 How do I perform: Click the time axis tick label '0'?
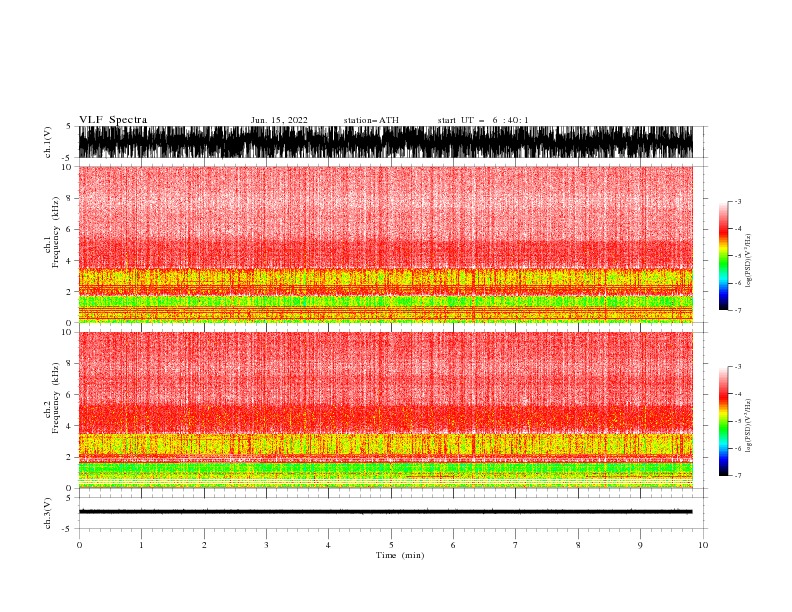pyautogui.click(x=79, y=545)
